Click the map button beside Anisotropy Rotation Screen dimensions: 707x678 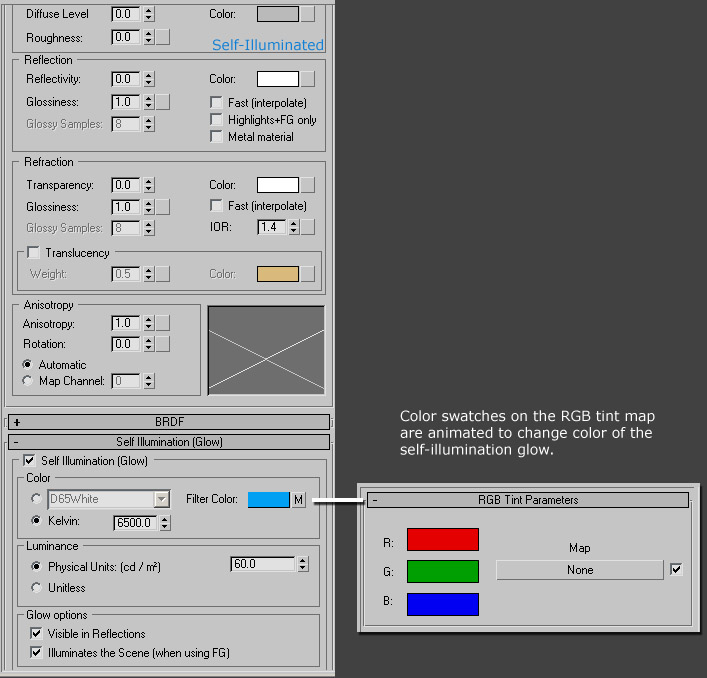163,344
